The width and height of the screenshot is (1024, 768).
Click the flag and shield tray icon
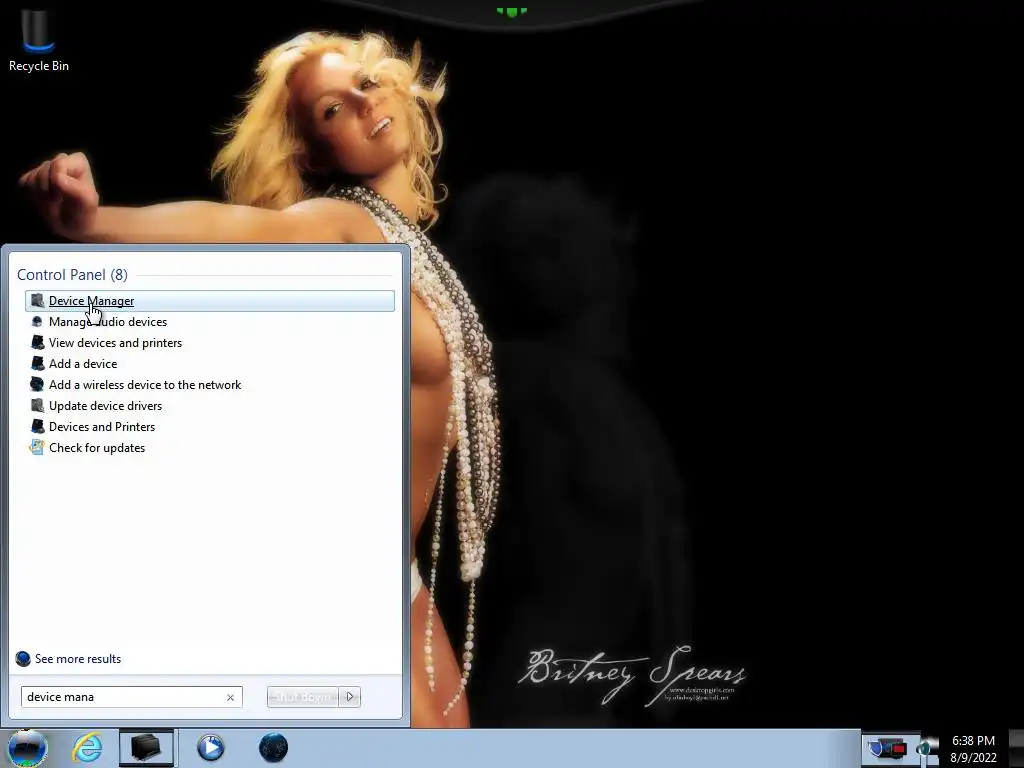887,748
